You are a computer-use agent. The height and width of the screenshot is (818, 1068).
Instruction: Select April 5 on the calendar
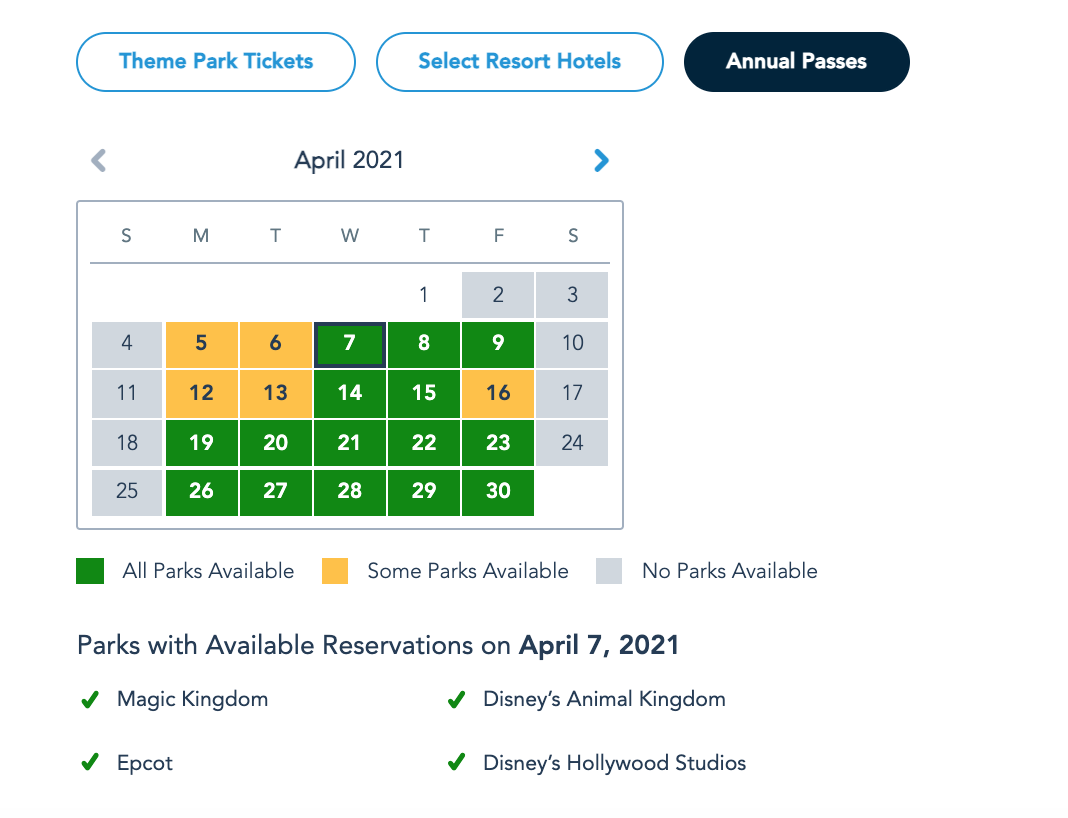point(201,344)
